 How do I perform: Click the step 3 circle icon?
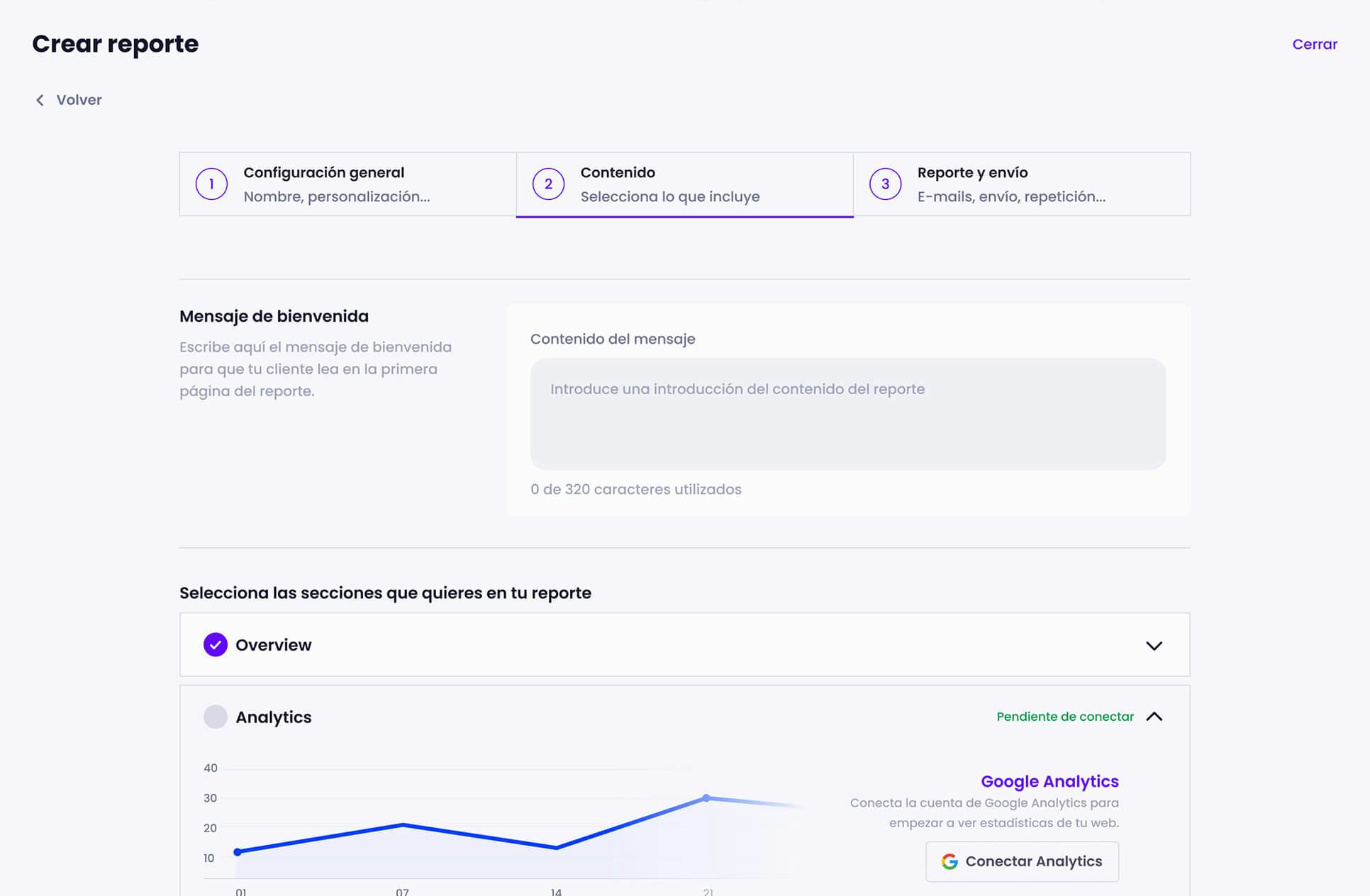tap(885, 184)
